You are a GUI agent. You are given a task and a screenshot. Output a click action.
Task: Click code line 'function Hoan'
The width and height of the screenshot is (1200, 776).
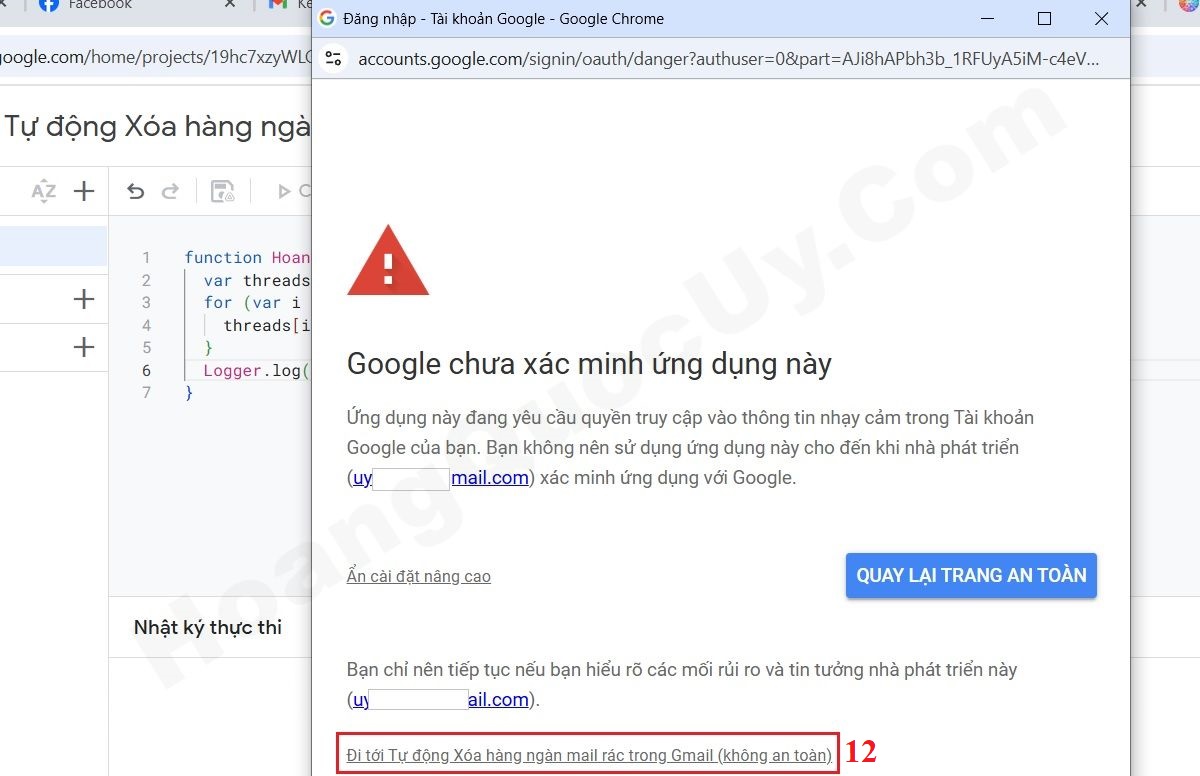click(x=247, y=257)
